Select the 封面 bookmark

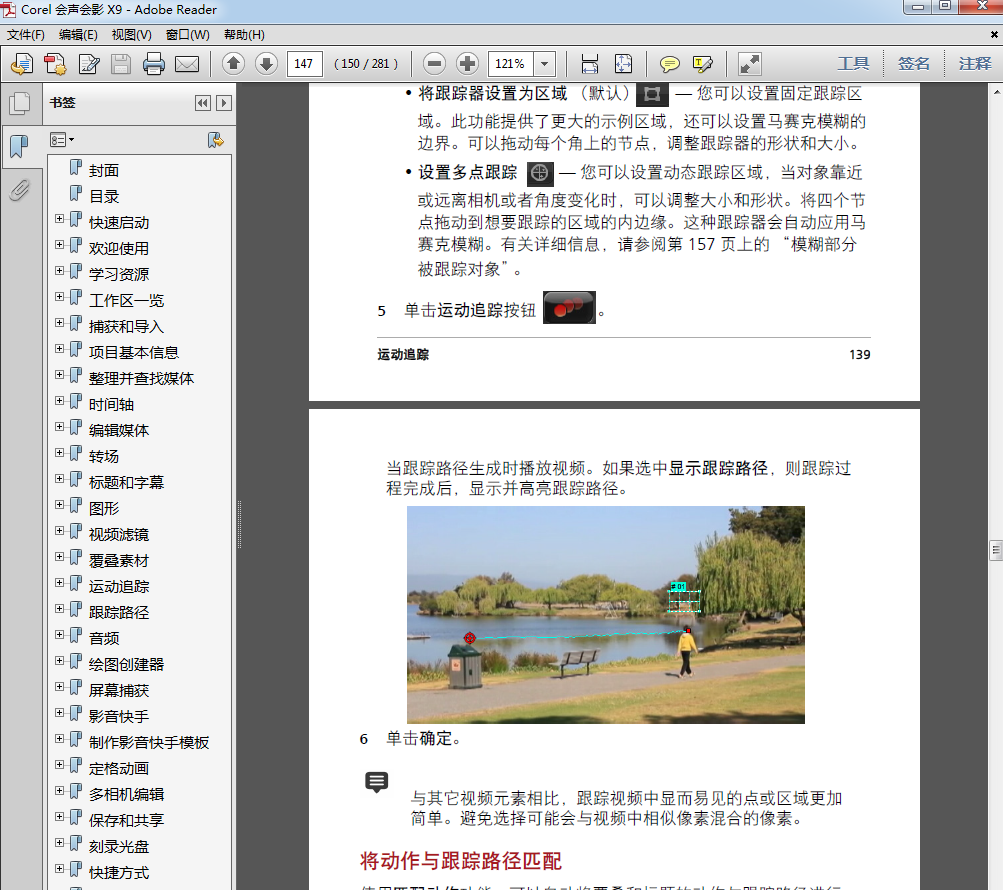pos(104,171)
